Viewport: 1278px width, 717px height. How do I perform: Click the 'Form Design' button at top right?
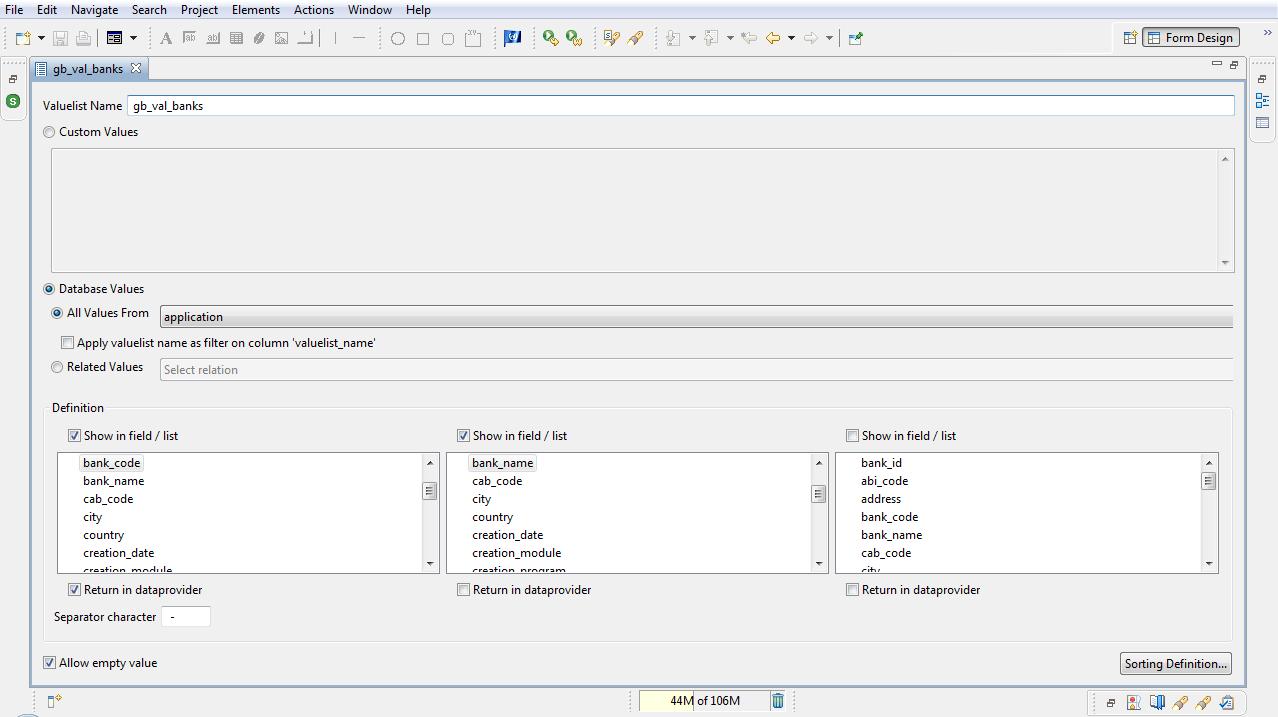click(x=1190, y=36)
